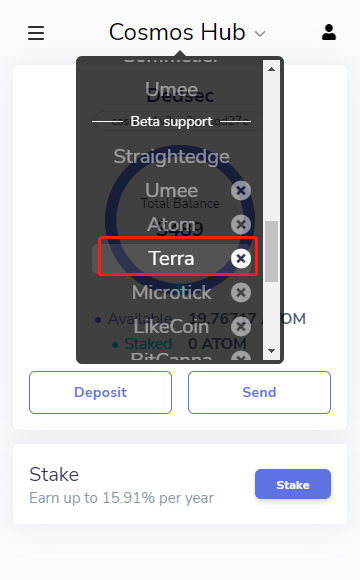The width and height of the screenshot is (360, 580).
Task: Click the scrollbar down arrow in network list
Action: point(271,351)
